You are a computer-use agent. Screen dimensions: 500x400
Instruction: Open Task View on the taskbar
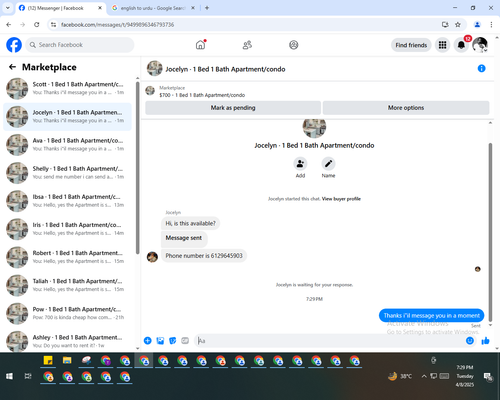tap(28, 376)
